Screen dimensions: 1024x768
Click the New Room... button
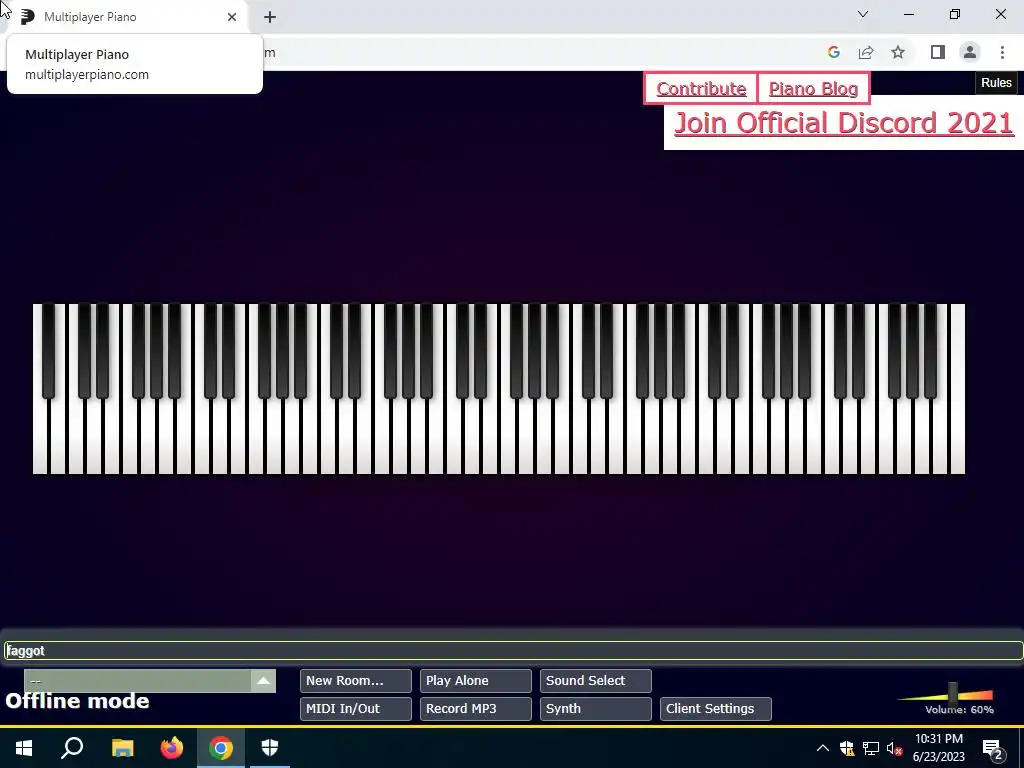pyautogui.click(x=356, y=680)
